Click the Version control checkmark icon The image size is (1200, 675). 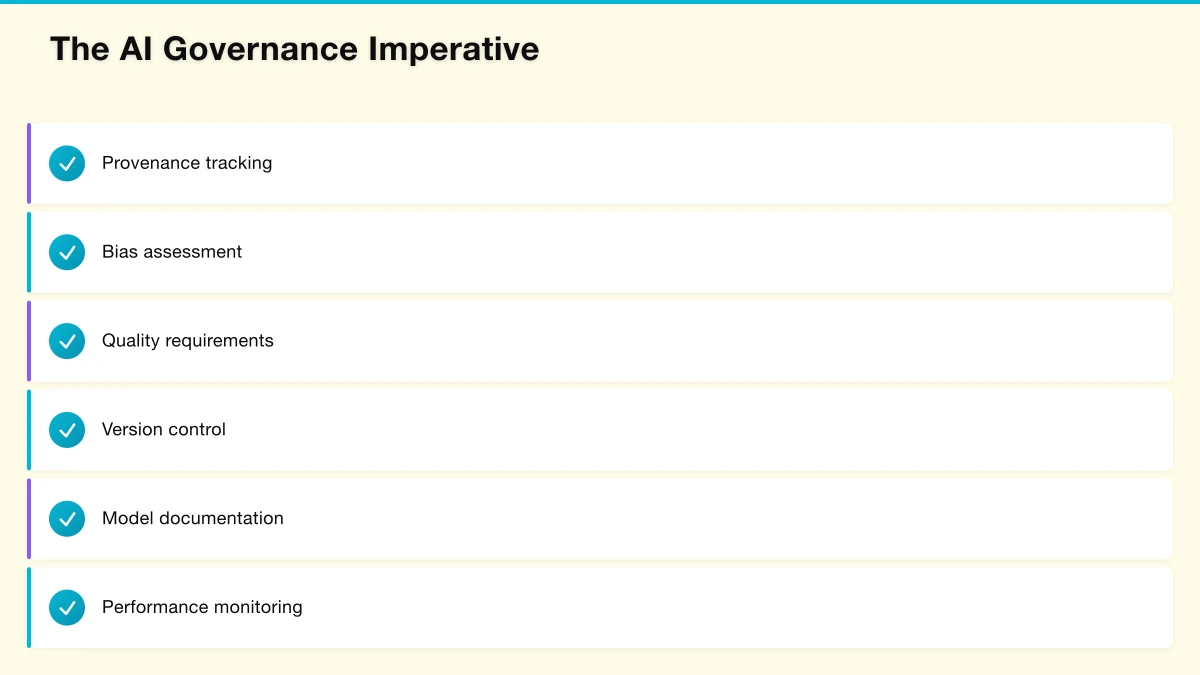67,430
